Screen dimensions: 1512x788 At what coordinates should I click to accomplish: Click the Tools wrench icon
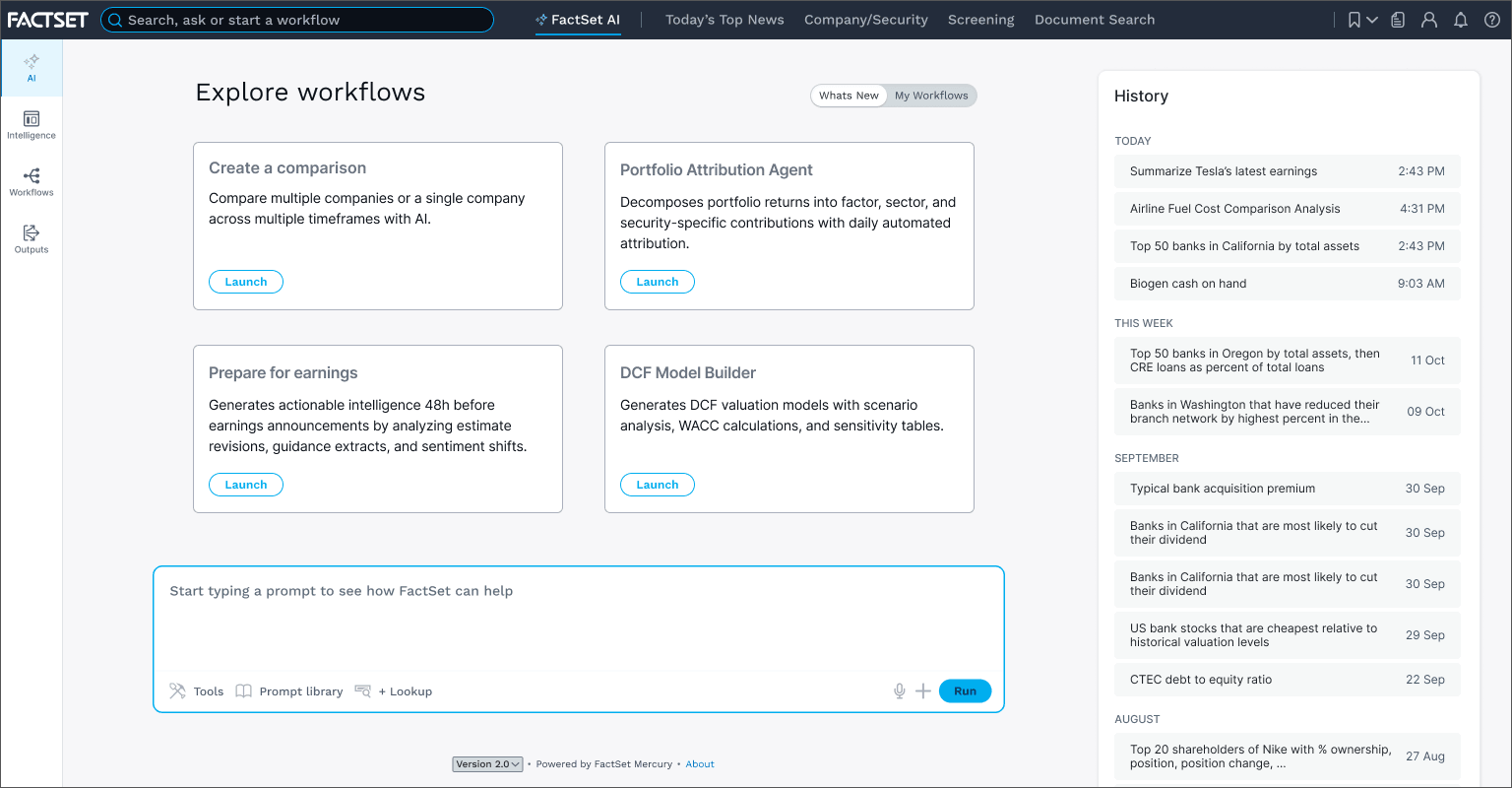(x=177, y=691)
